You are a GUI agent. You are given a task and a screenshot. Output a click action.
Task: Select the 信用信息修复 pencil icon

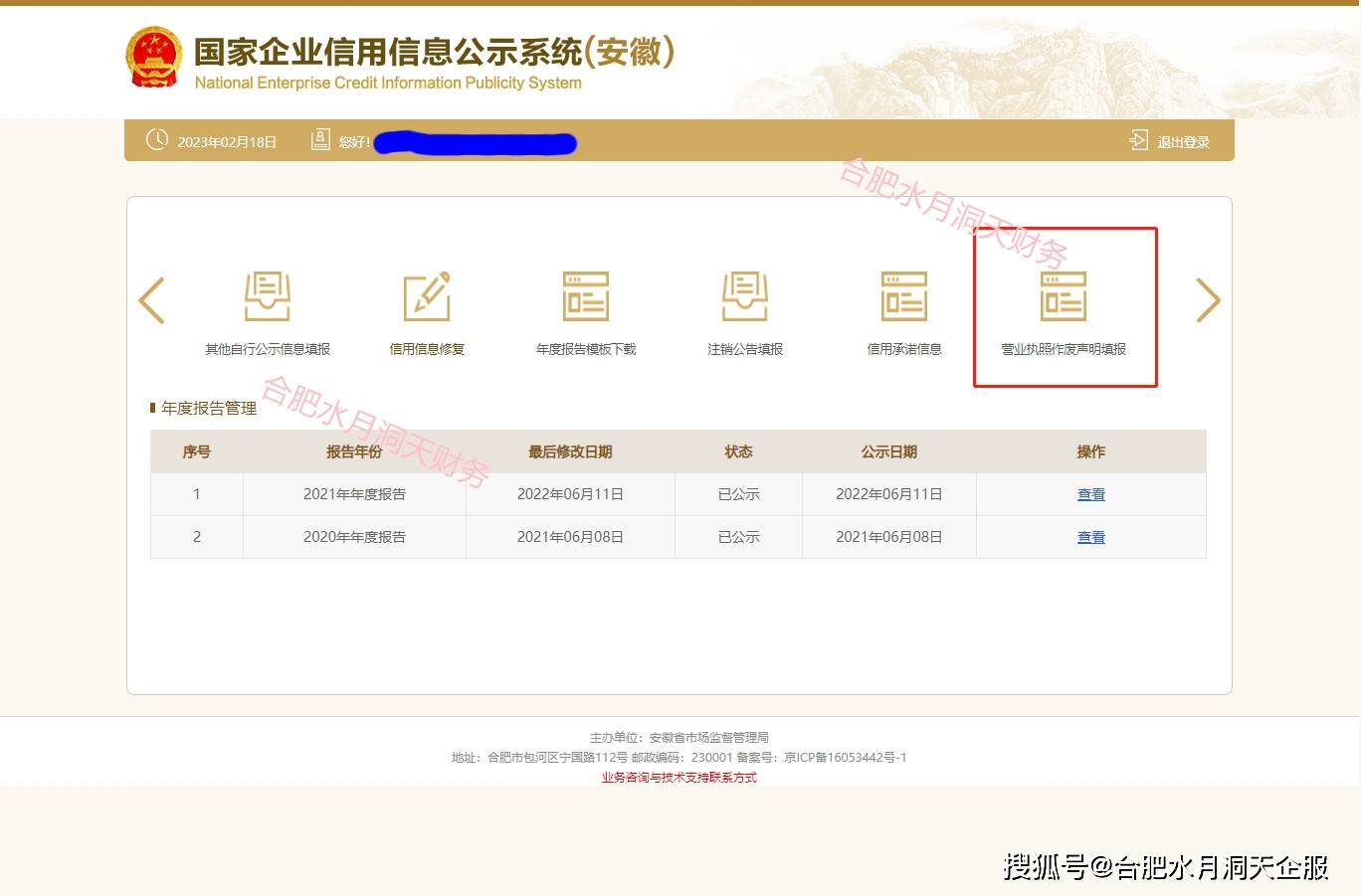(426, 296)
